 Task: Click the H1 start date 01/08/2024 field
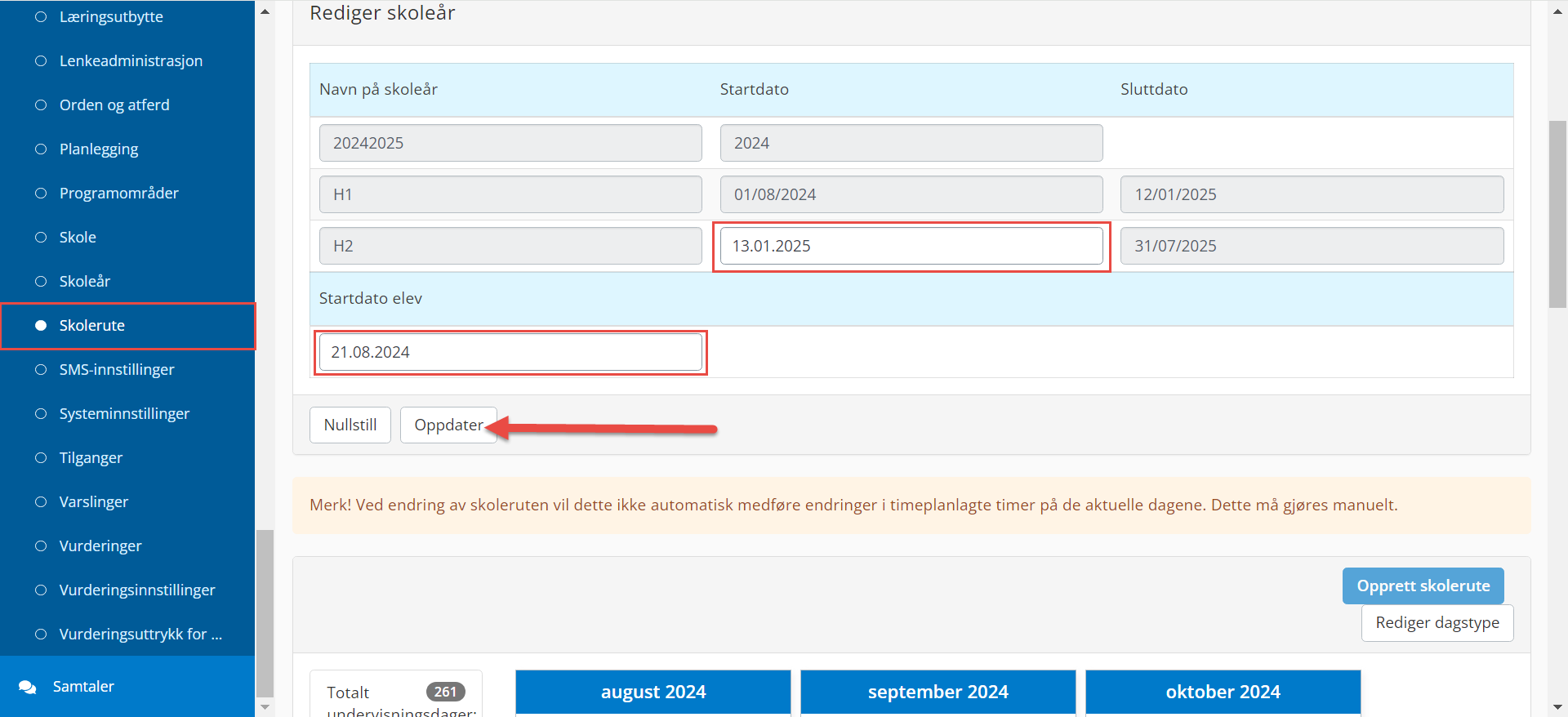(x=911, y=194)
